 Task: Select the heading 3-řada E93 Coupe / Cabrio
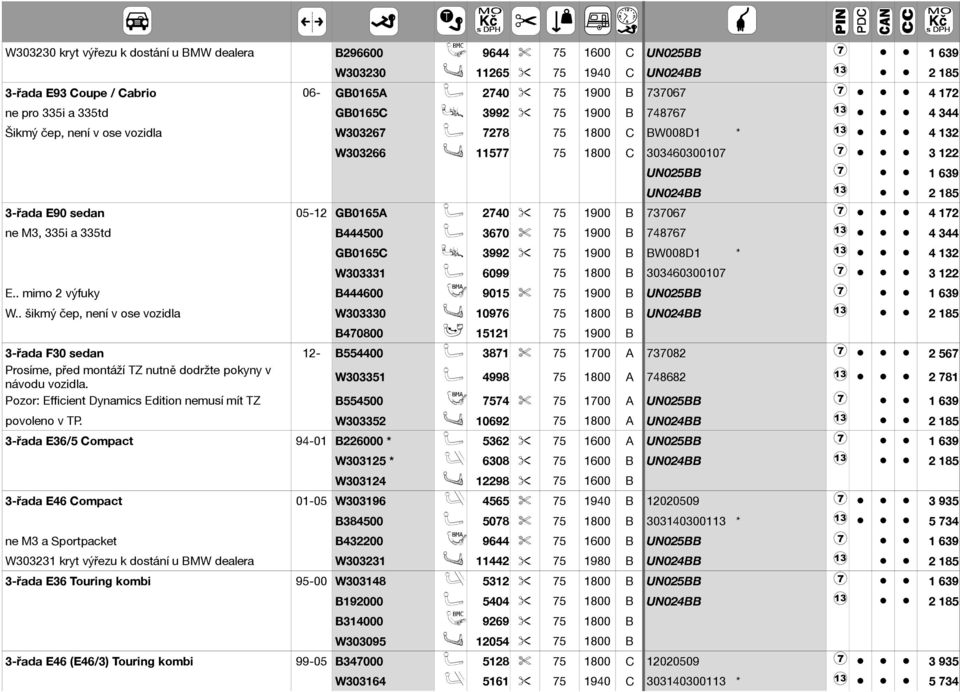pos(81,93)
